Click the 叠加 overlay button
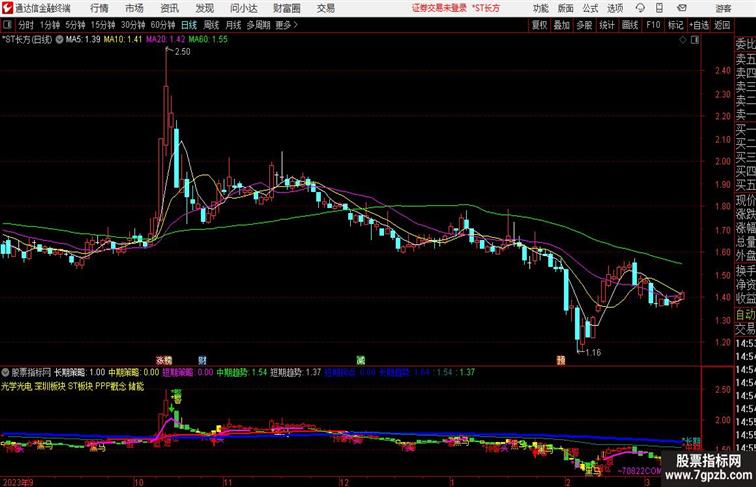This screenshot has width=756, height=487. pos(562,25)
